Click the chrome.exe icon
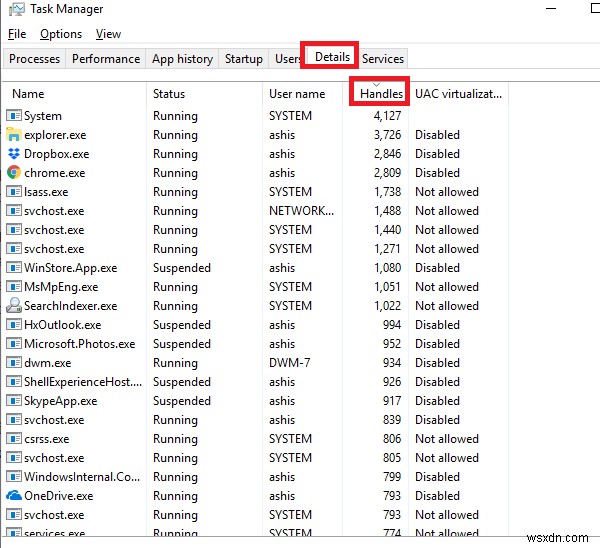600x548 pixels. pyautogui.click(x=14, y=173)
